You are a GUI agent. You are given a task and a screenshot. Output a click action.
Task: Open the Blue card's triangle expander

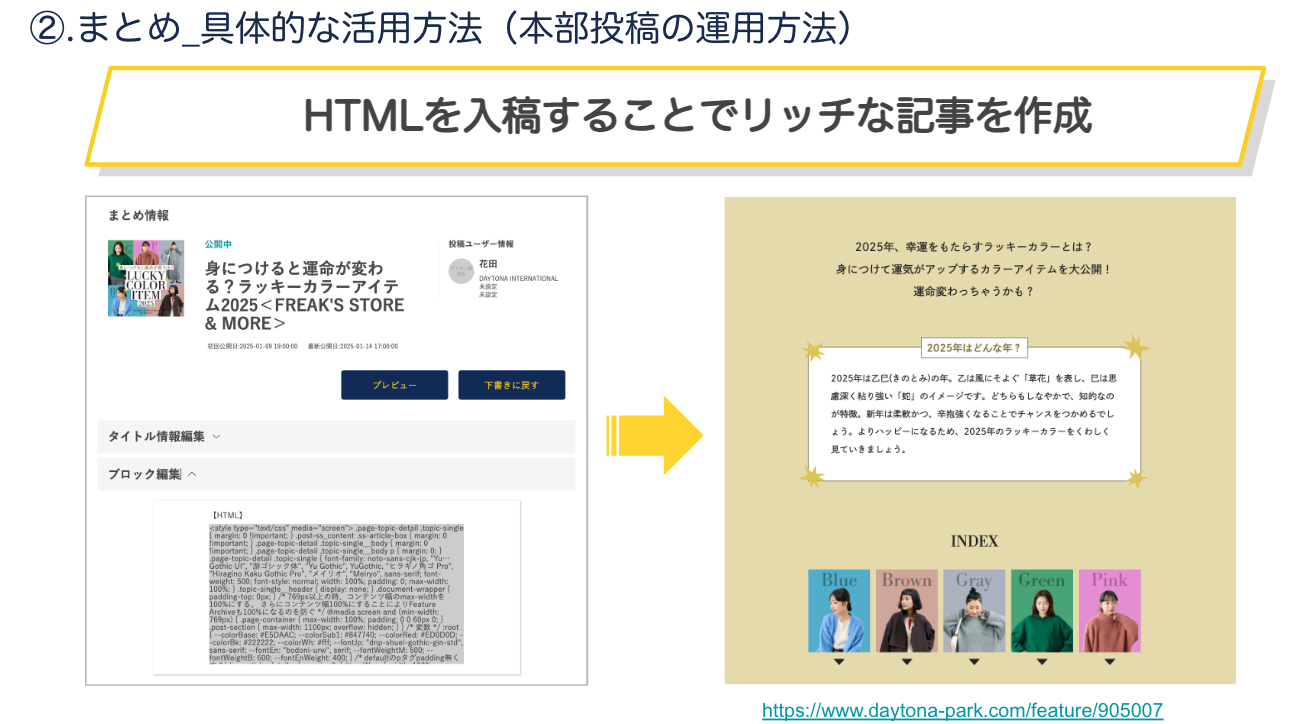pos(839,661)
